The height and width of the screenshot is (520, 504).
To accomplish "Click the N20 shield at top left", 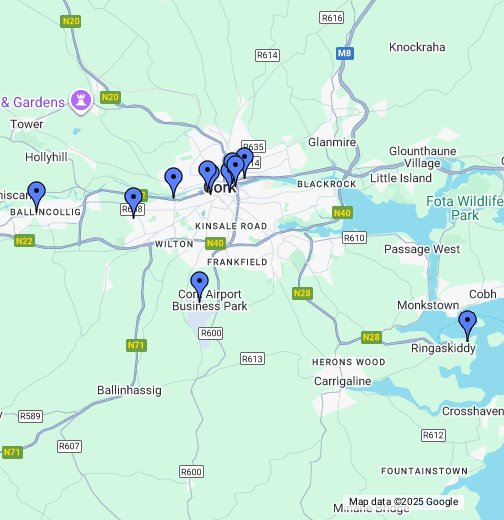I will pyautogui.click(x=71, y=21).
